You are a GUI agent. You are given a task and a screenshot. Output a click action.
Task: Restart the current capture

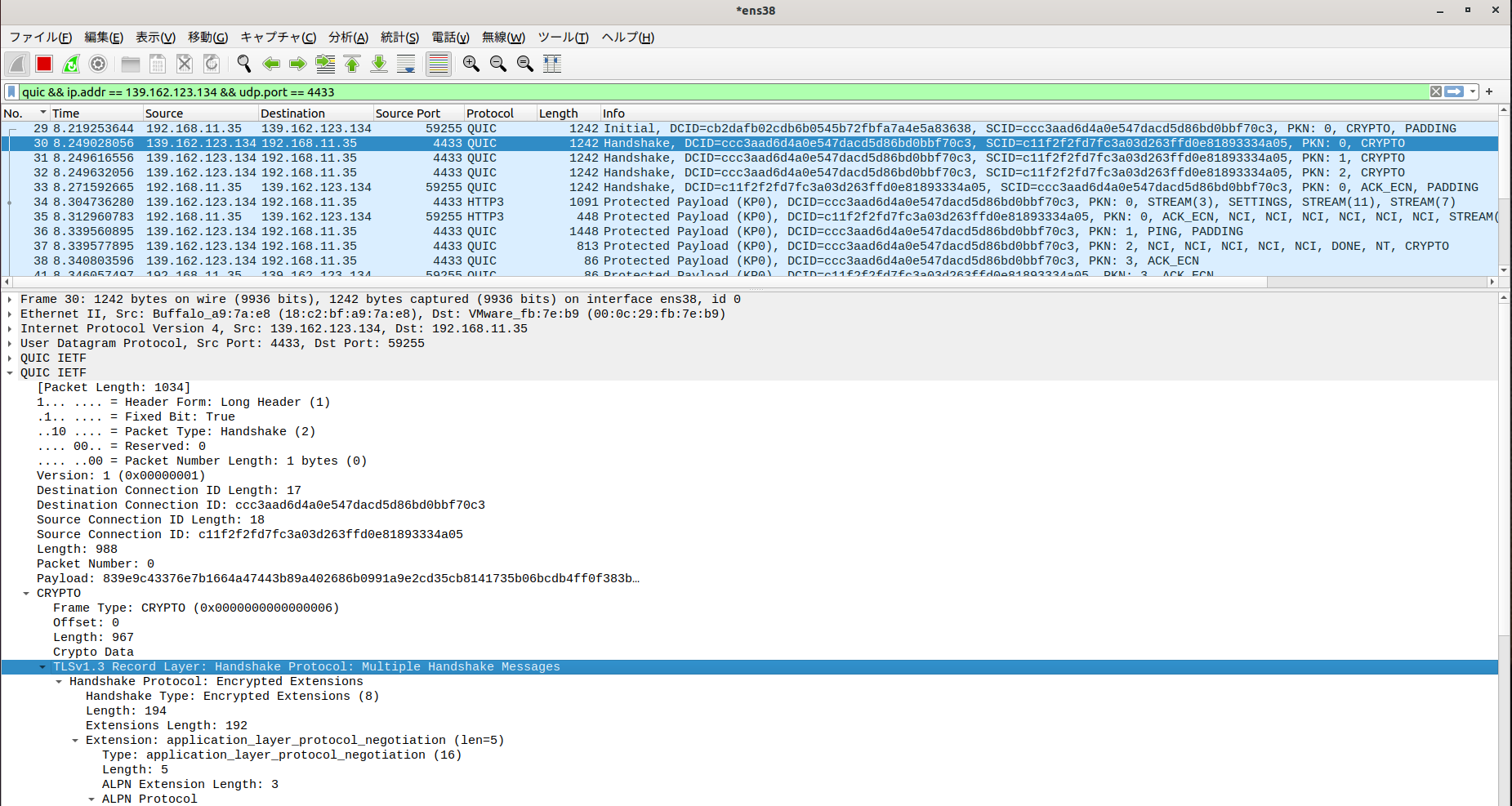[70, 64]
